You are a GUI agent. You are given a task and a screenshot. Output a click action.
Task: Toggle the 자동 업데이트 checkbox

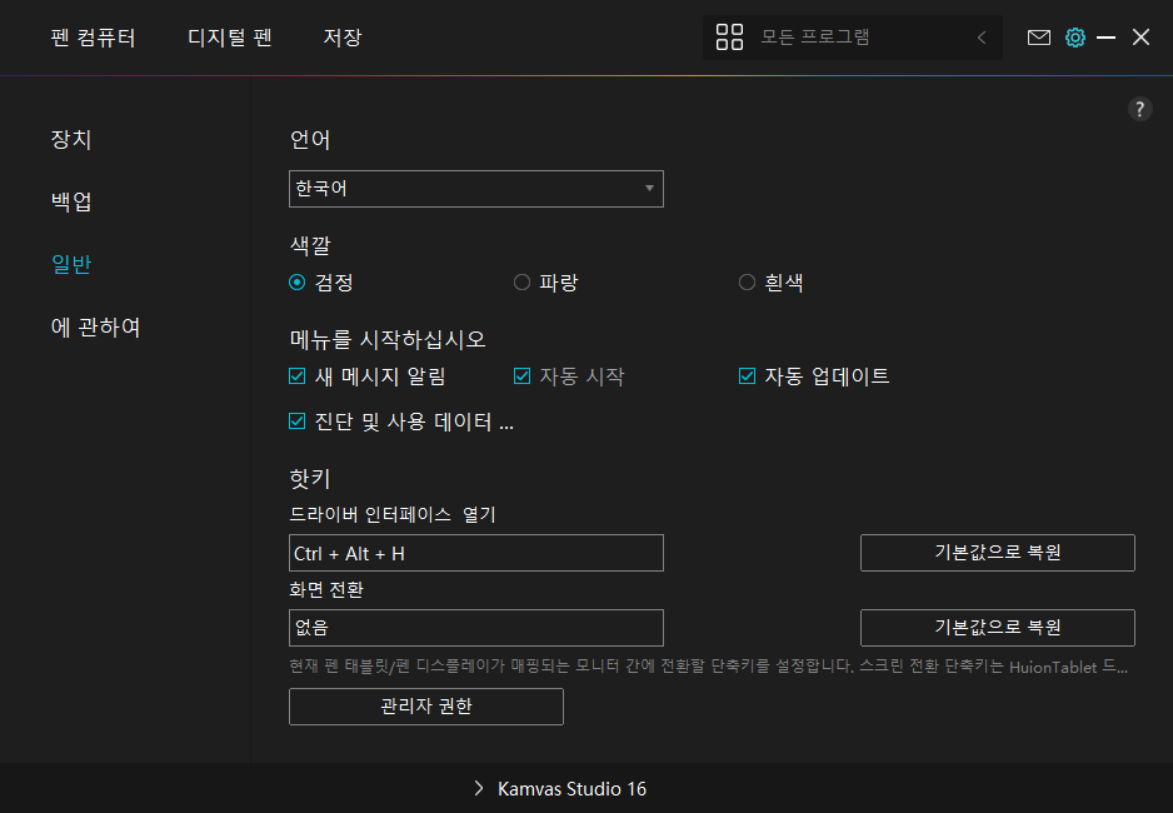coord(747,377)
